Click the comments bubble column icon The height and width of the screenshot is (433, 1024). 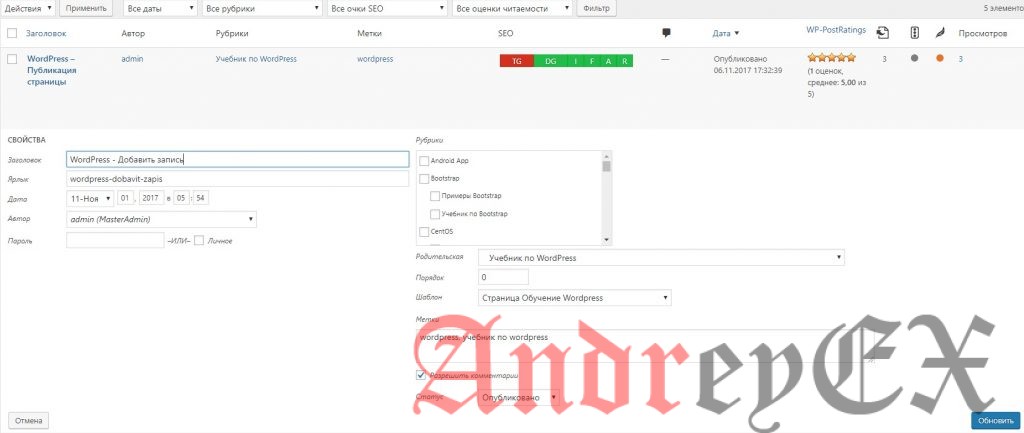point(666,33)
